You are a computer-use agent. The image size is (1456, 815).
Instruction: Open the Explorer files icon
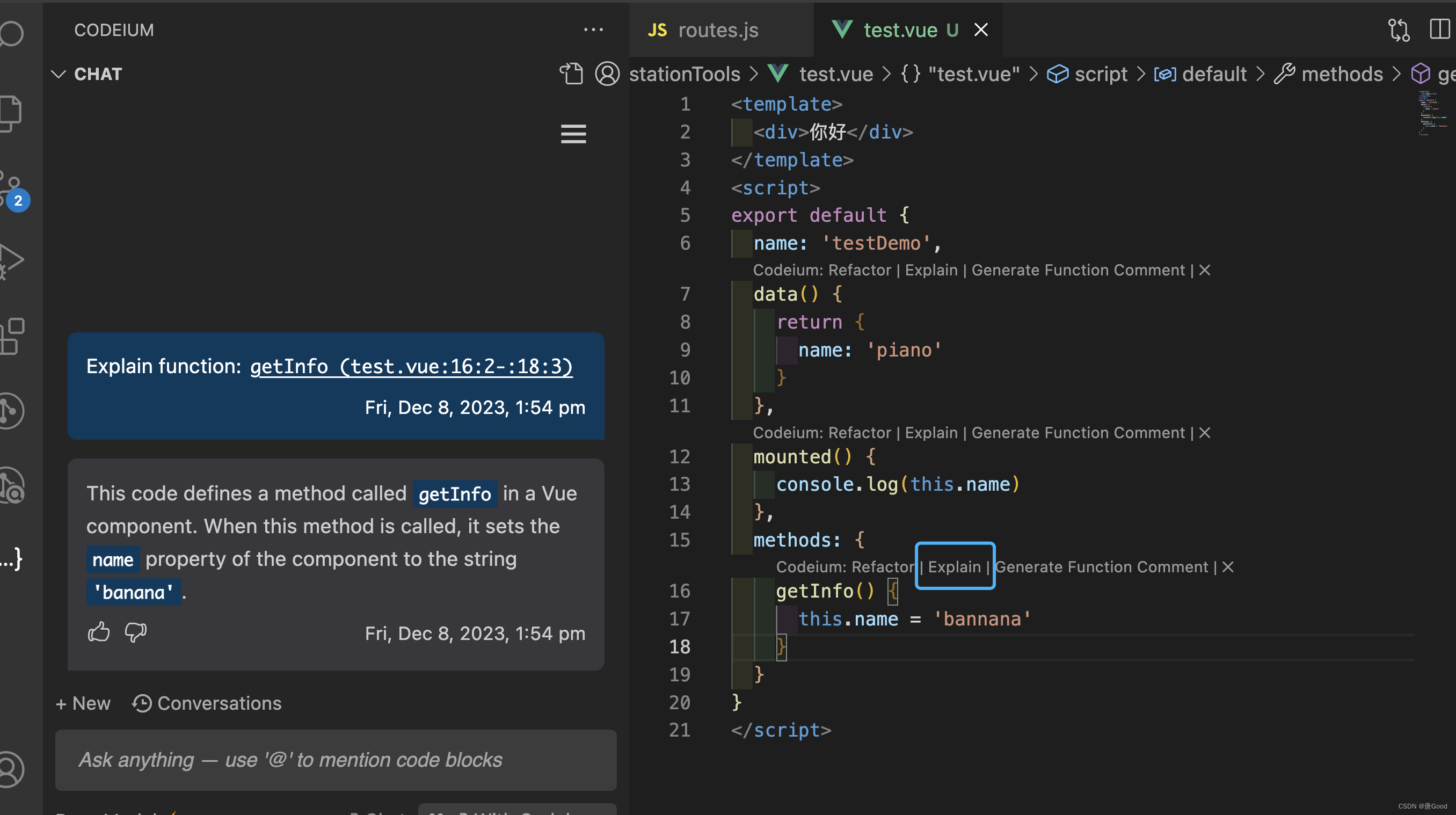pyautogui.click(x=10, y=113)
